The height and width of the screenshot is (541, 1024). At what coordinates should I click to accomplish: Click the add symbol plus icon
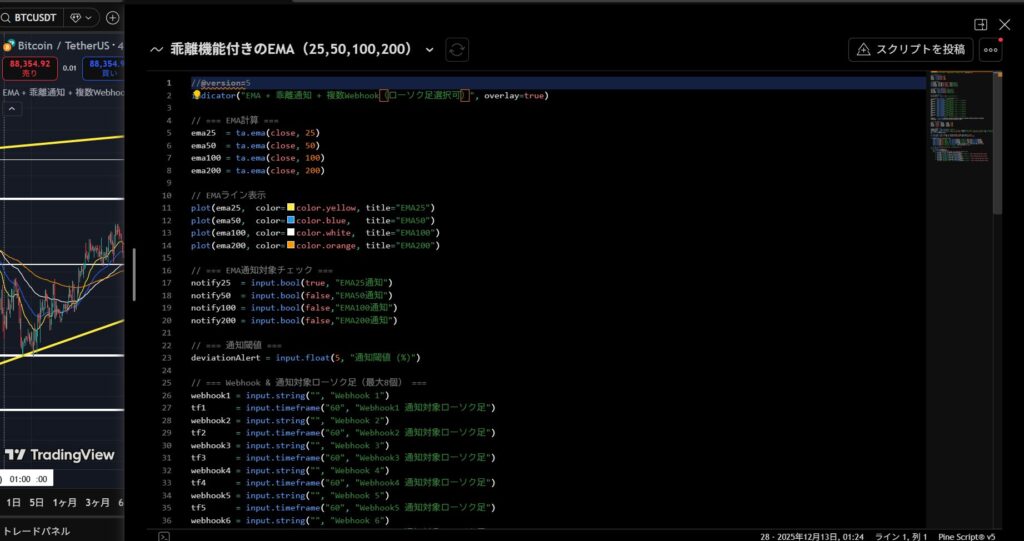(112, 18)
